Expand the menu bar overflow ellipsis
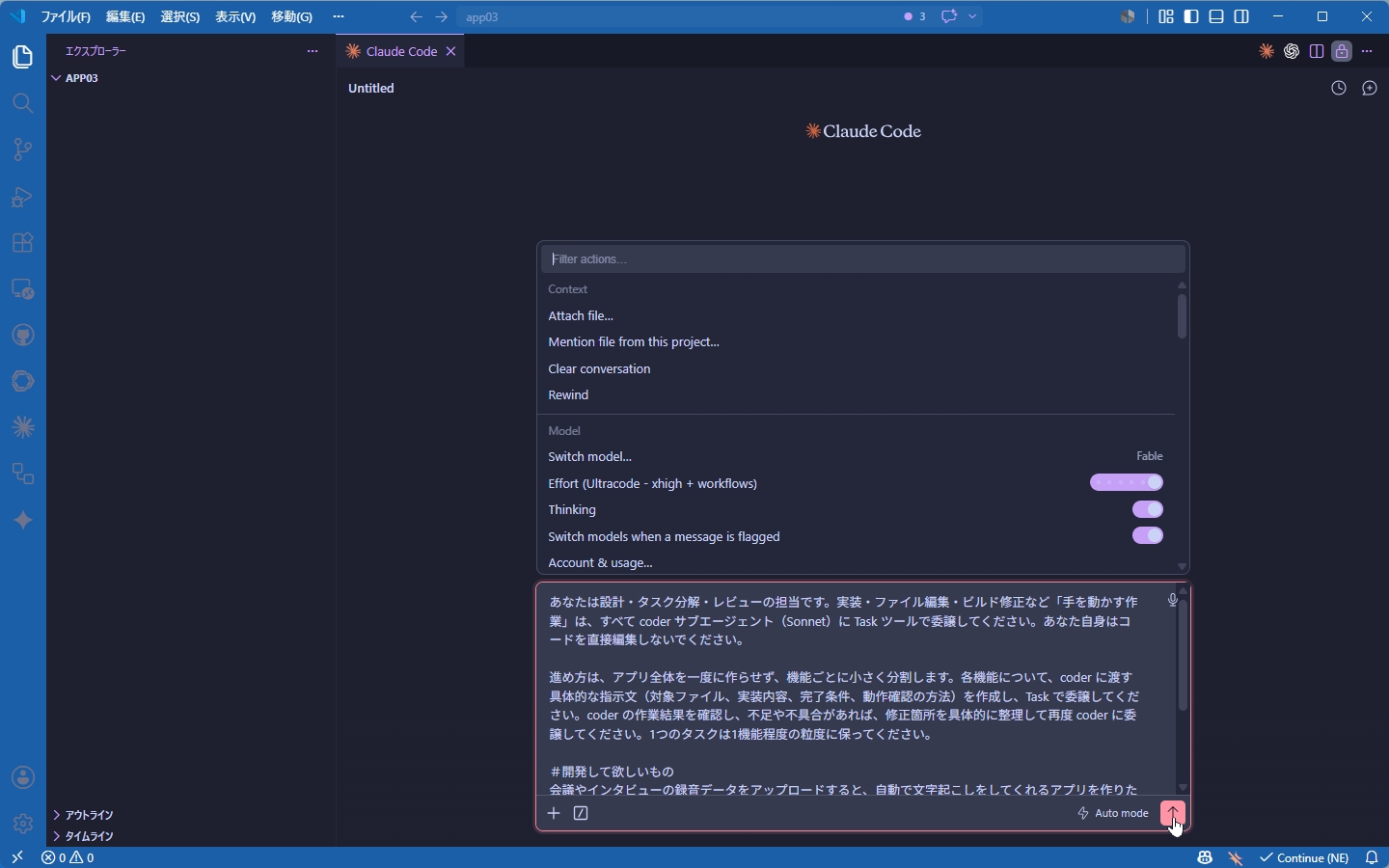Image resolution: width=1389 pixels, height=868 pixels. [338, 16]
